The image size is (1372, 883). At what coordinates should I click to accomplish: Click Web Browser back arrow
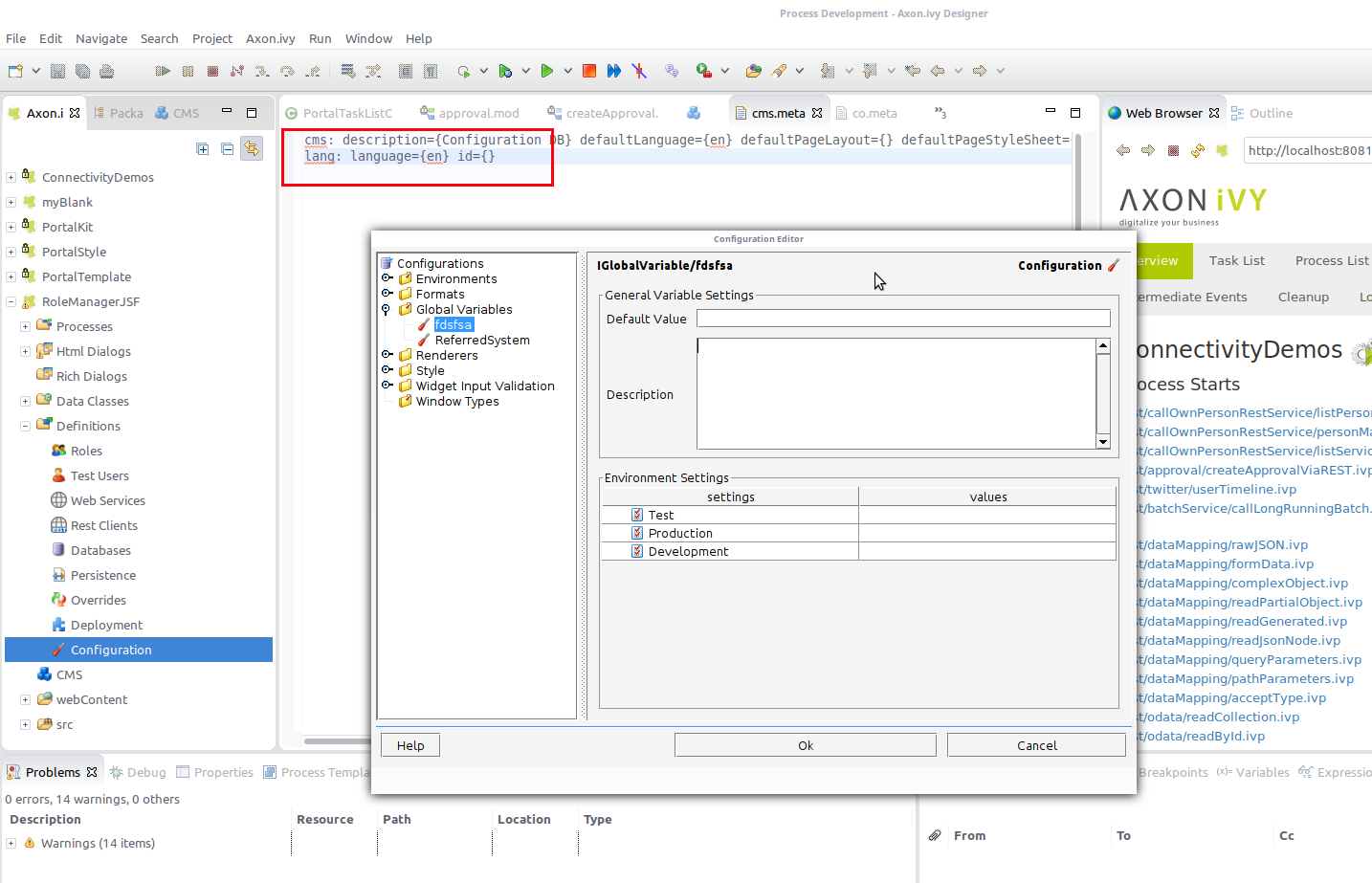(1123, 150)
